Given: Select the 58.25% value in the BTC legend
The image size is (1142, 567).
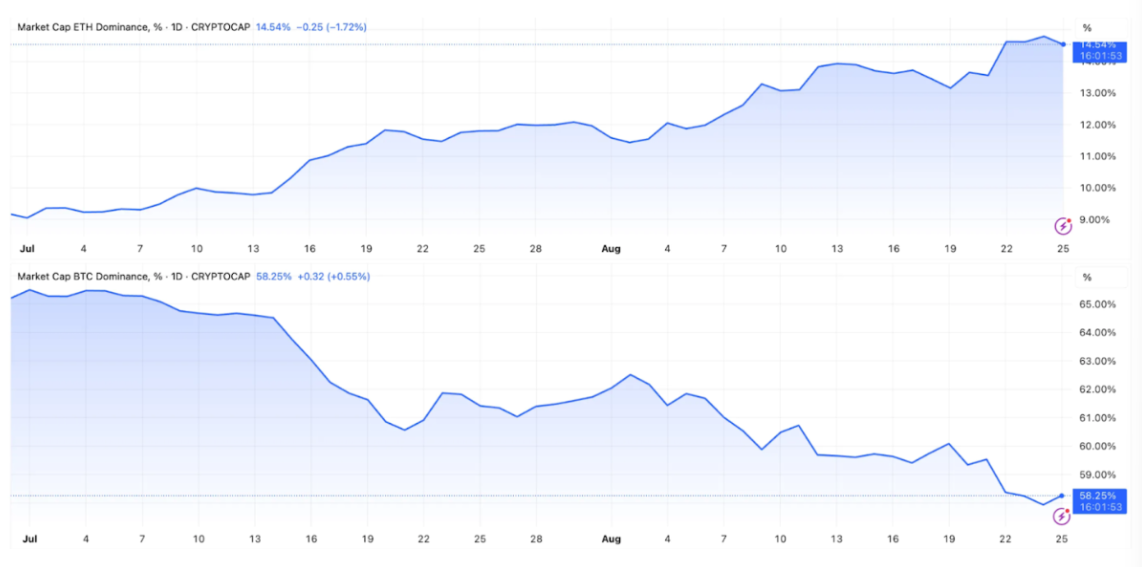Looking at the screenshot, I should (272, 276).
